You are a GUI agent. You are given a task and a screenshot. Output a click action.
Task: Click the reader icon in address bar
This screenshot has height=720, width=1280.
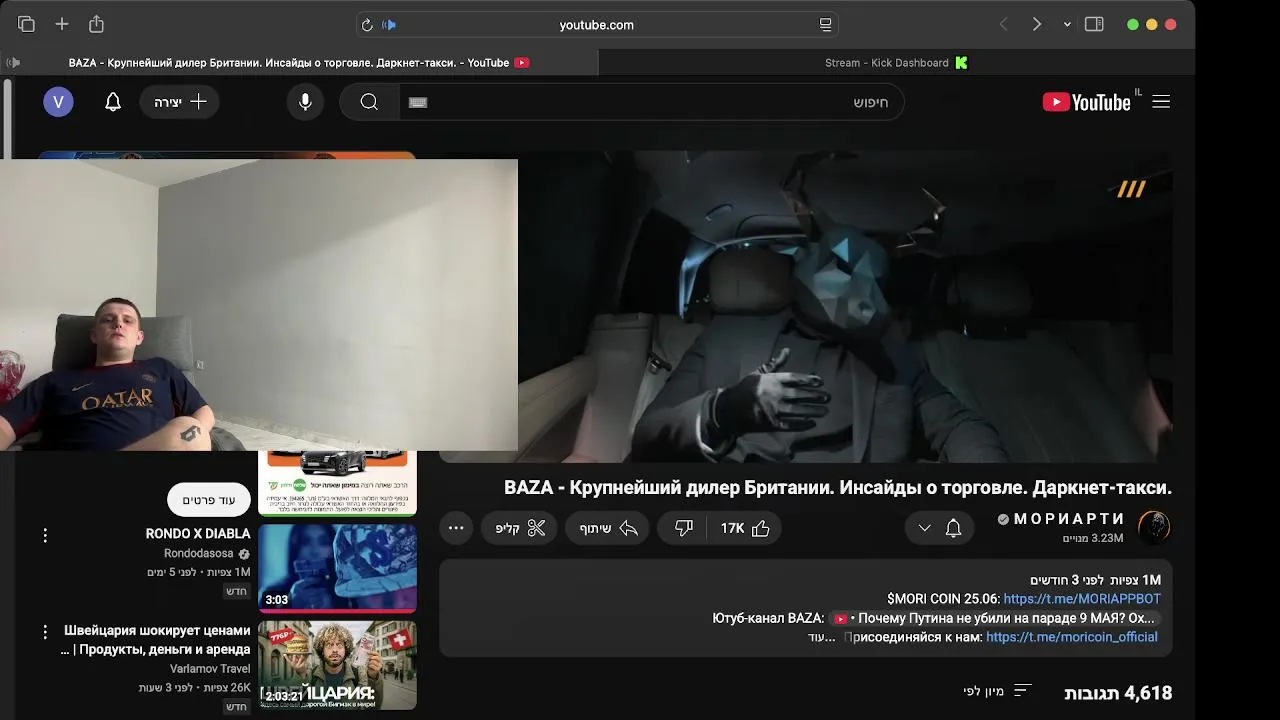click(x=825, y=25)
